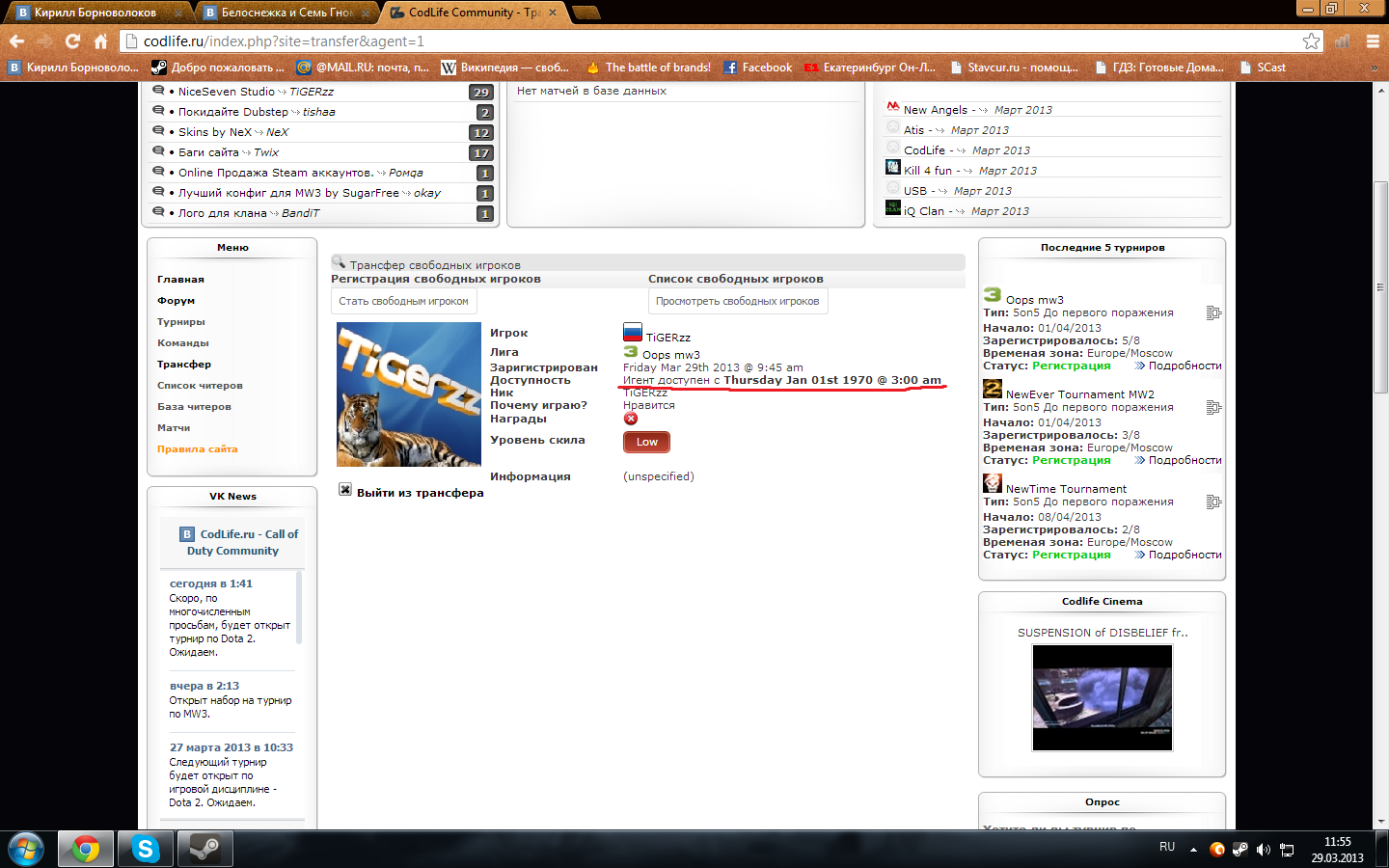Bookmark this page with star icon
1389x868 pixels.
tap(1311, 41)
